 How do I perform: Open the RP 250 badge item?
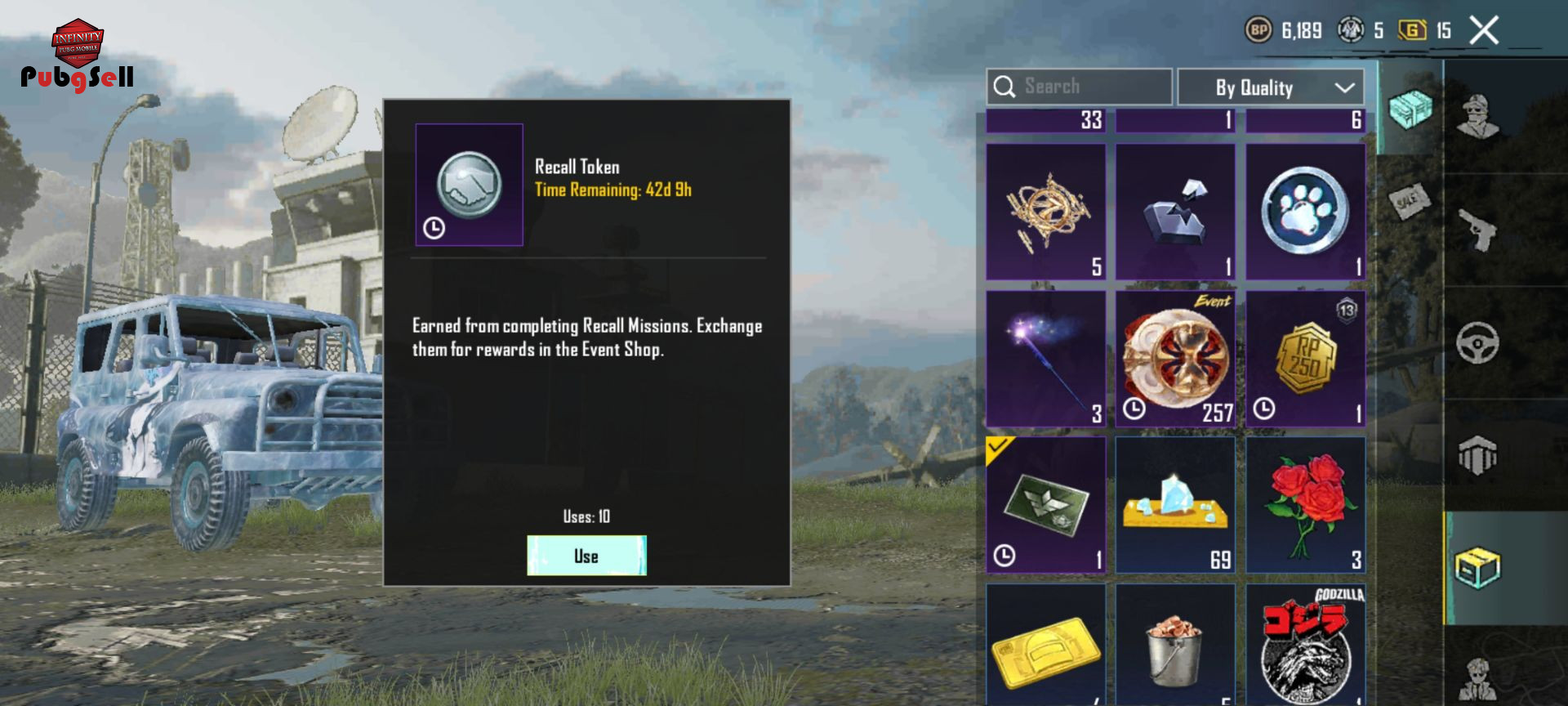tap(1305, 358)
